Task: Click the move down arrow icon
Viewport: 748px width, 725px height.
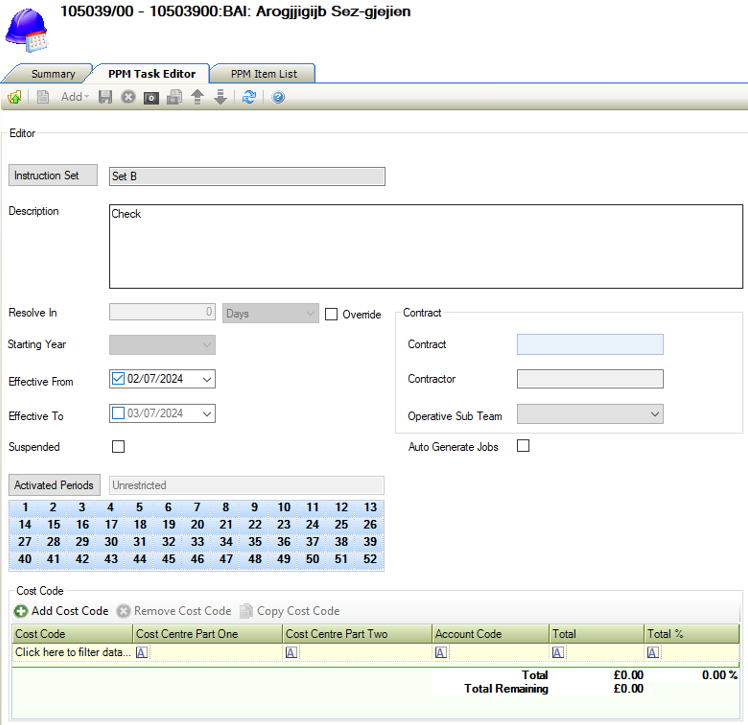Action: pos(220,97)
